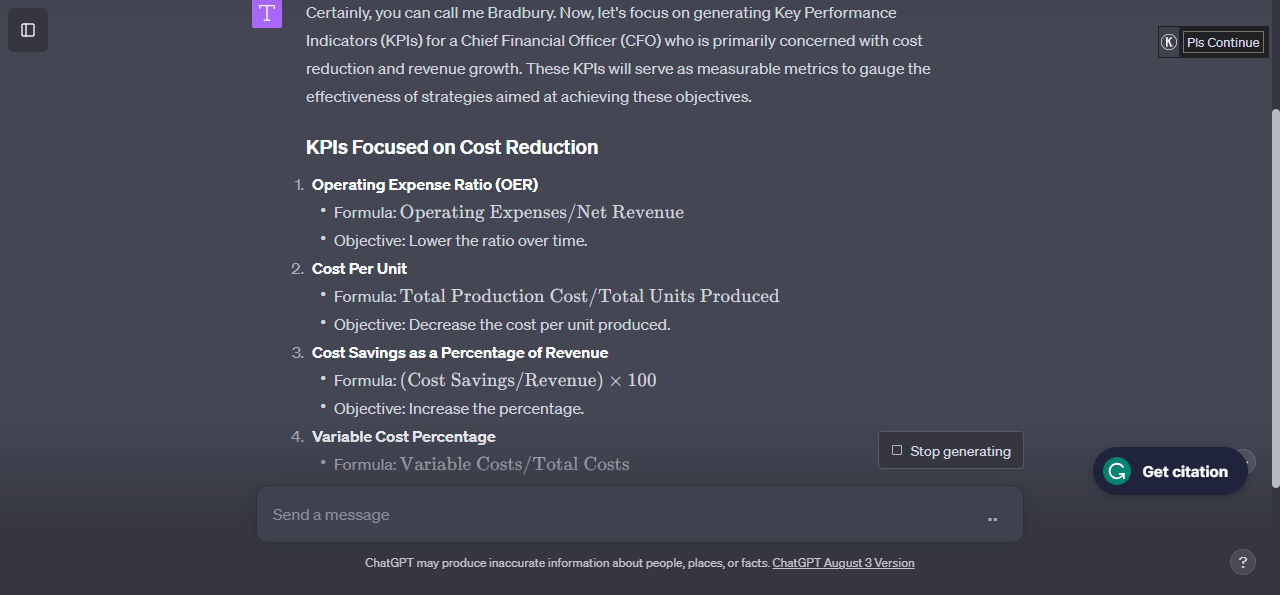The width and height of the screenshot is (1280, 595).
Task: Open help with the question mark icon
Action: point(1242,562)
